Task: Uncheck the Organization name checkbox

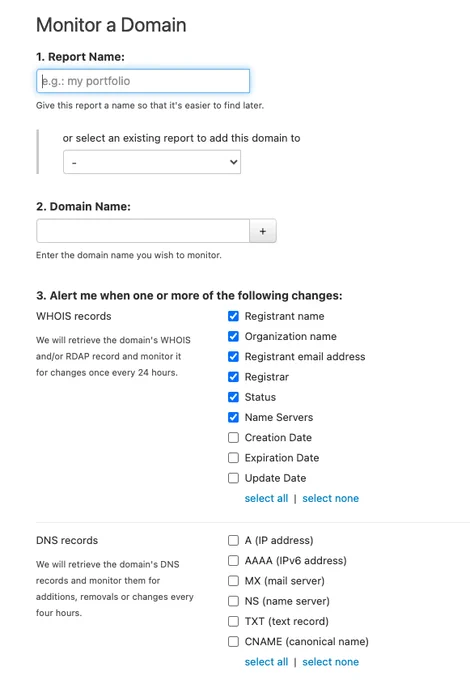Action: tap(233, 337)
